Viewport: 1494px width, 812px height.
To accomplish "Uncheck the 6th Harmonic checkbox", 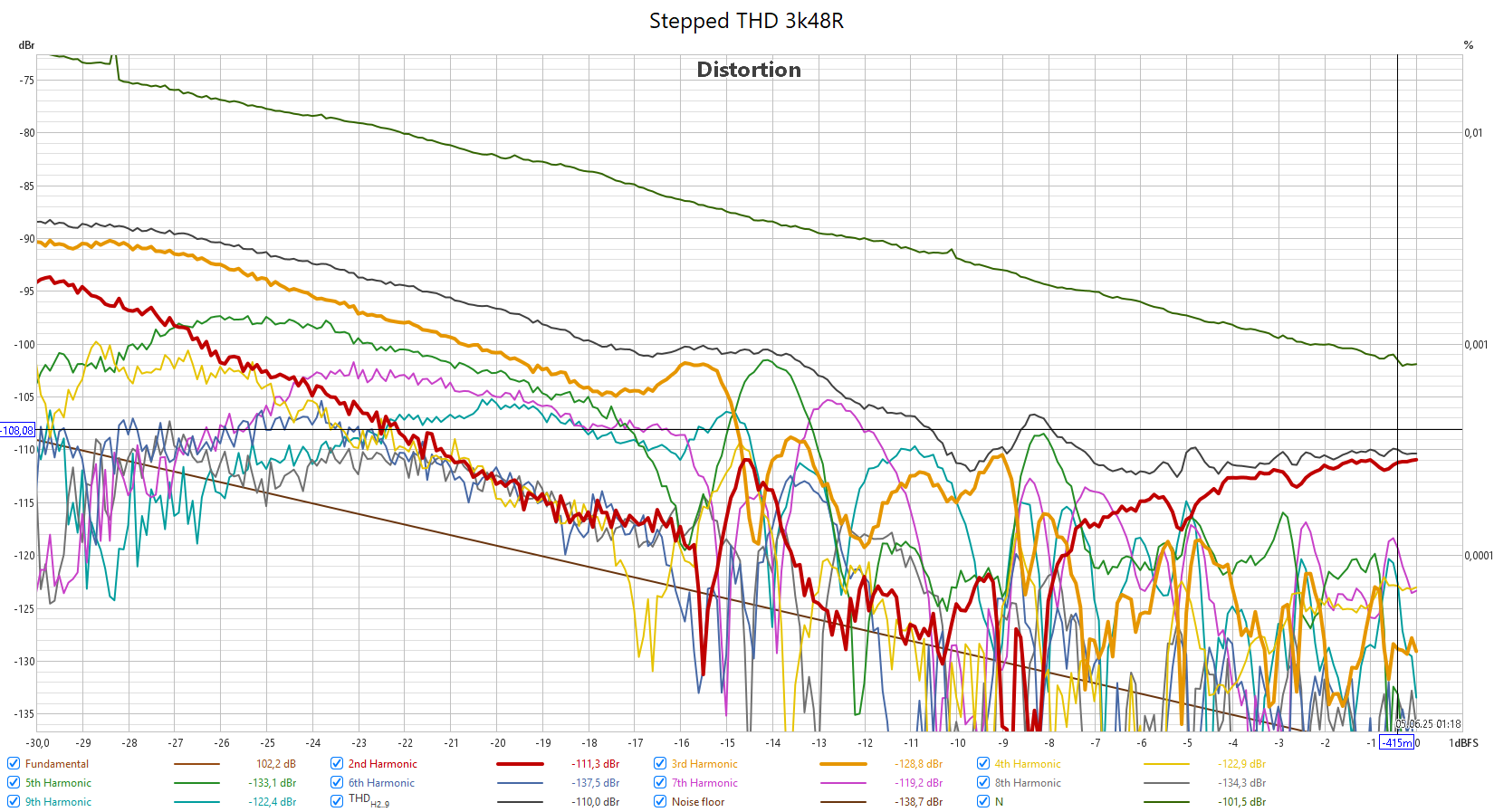I will 337,782.
